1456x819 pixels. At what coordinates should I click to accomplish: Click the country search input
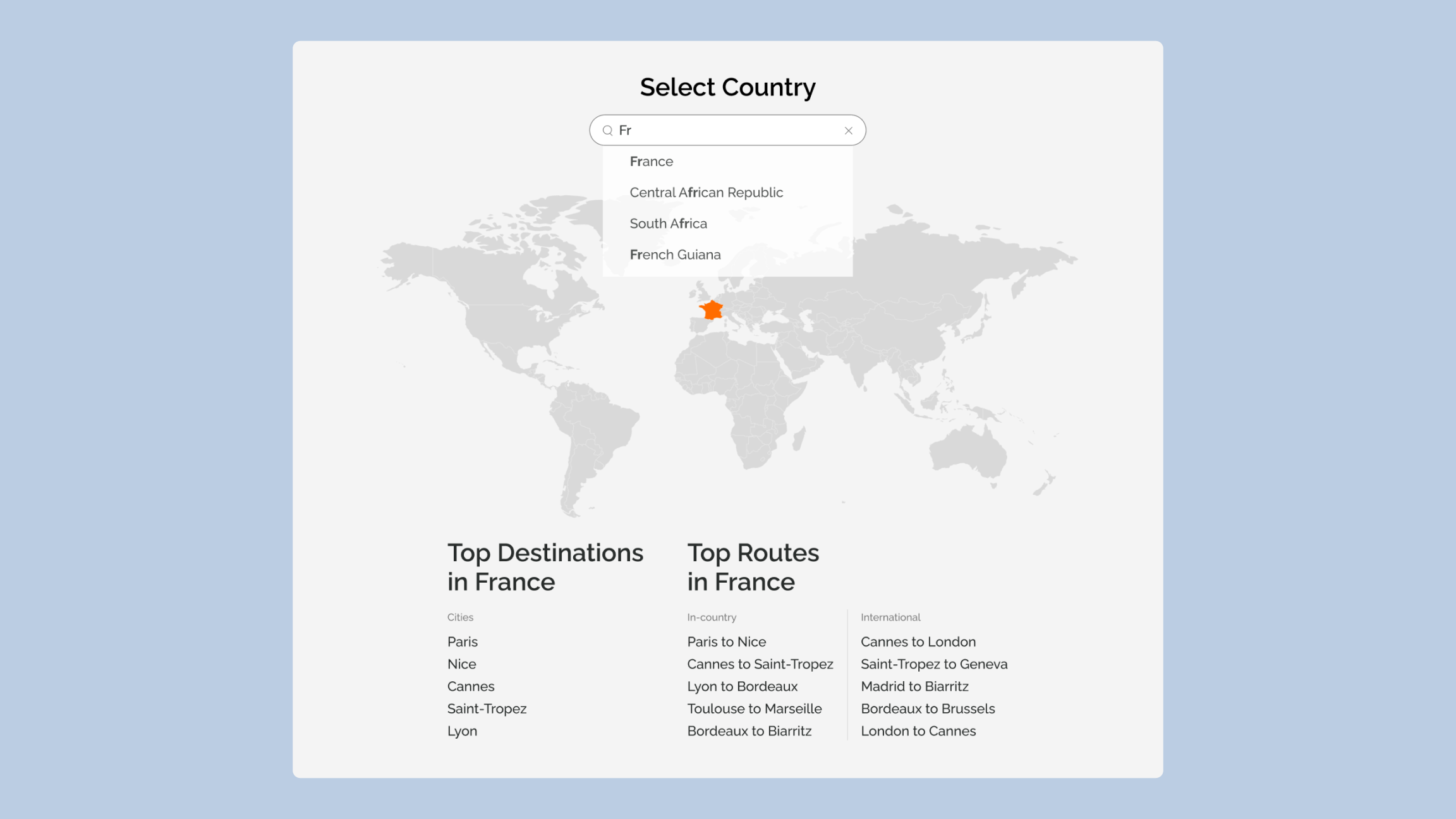coord(727,130)
